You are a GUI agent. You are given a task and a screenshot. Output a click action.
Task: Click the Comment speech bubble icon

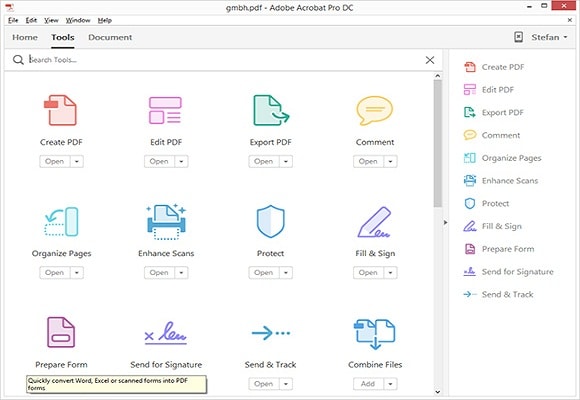pyautogui.click(x=374, y=110)
